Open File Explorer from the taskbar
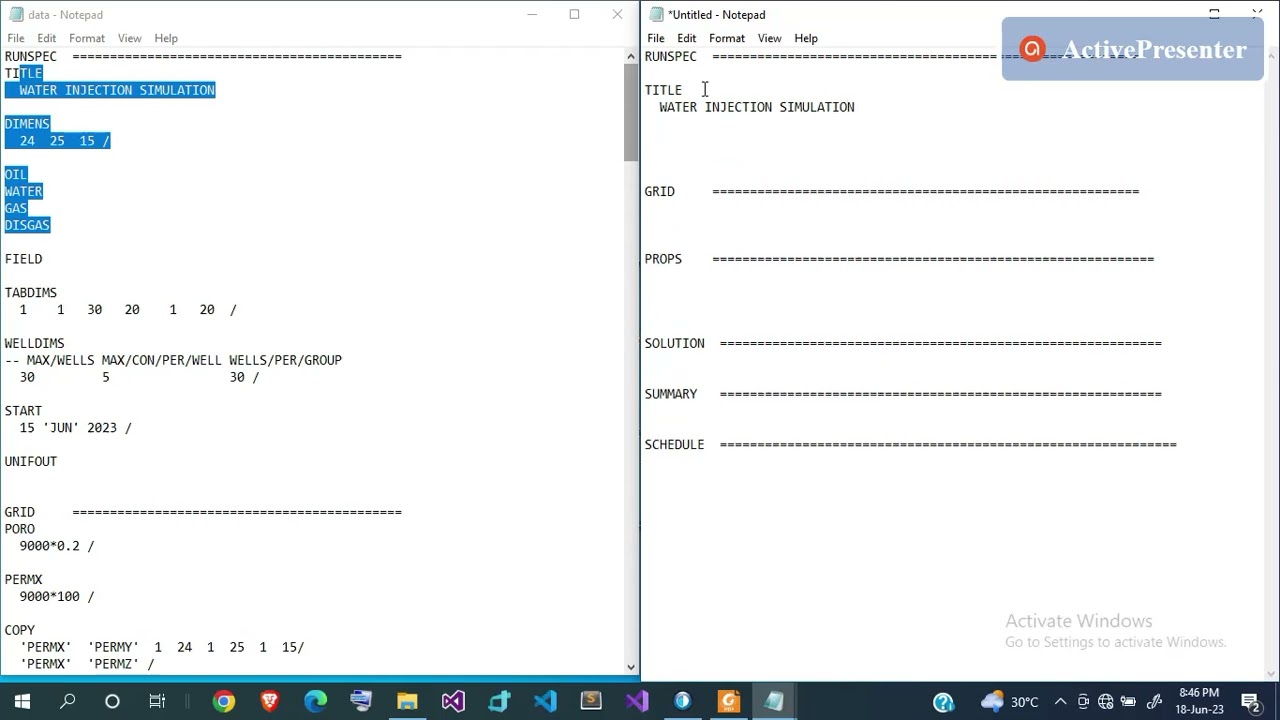The width and height of the screenshot is (1280, 720). [407, 702]
